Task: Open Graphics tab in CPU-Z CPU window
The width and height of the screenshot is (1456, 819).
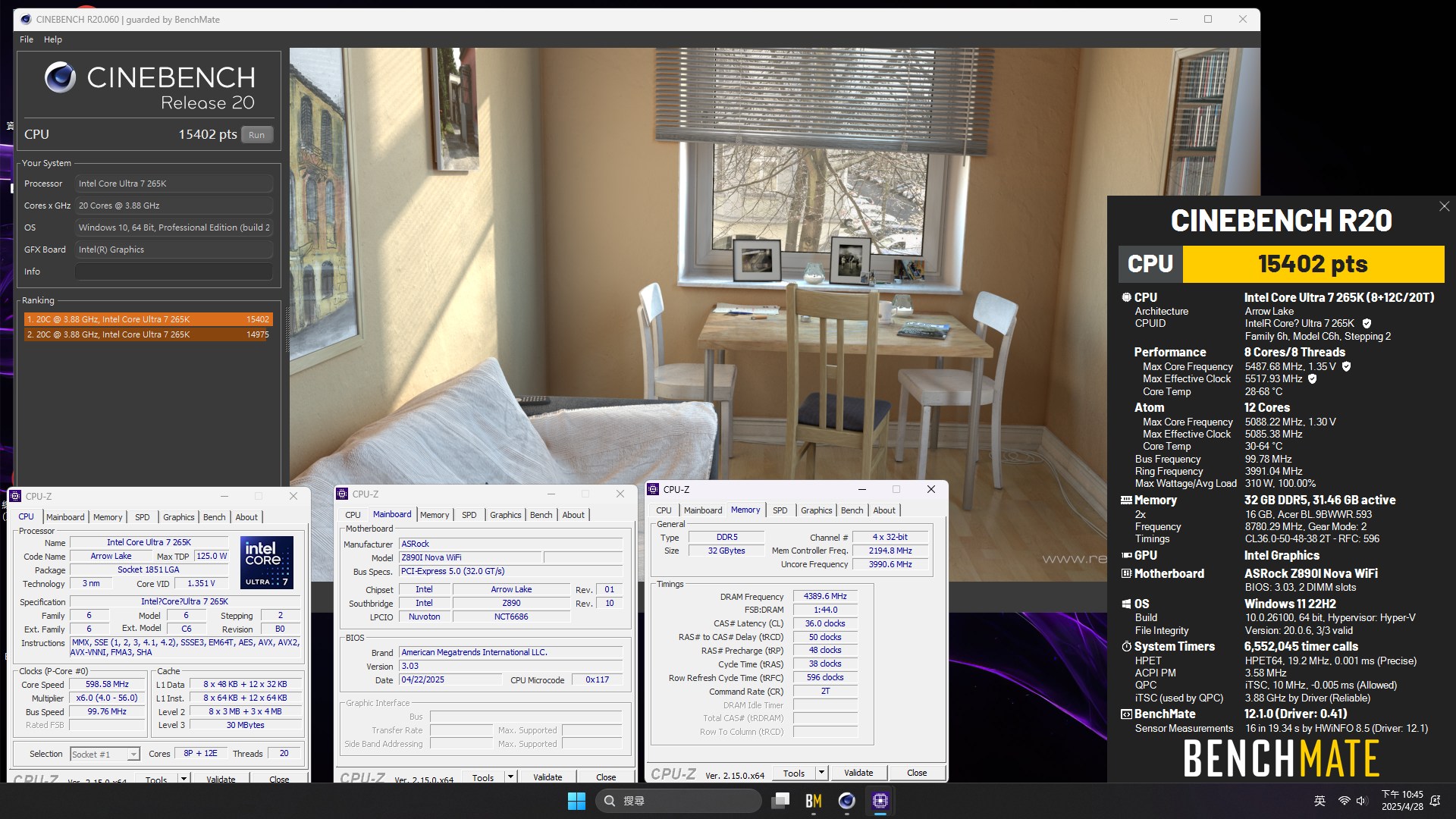Action: click(179, 517)
